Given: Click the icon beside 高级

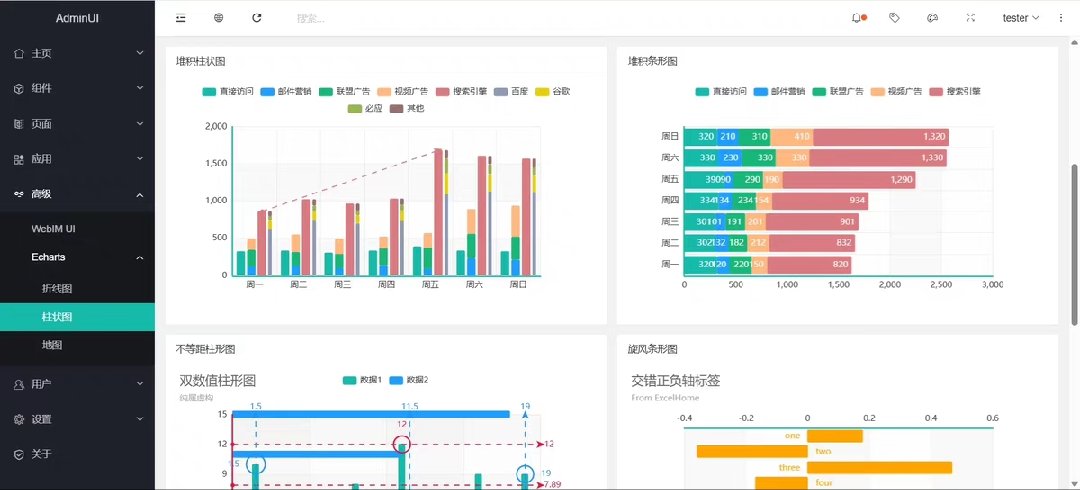Looking at the screenshot, I should (x=19, y=194).
